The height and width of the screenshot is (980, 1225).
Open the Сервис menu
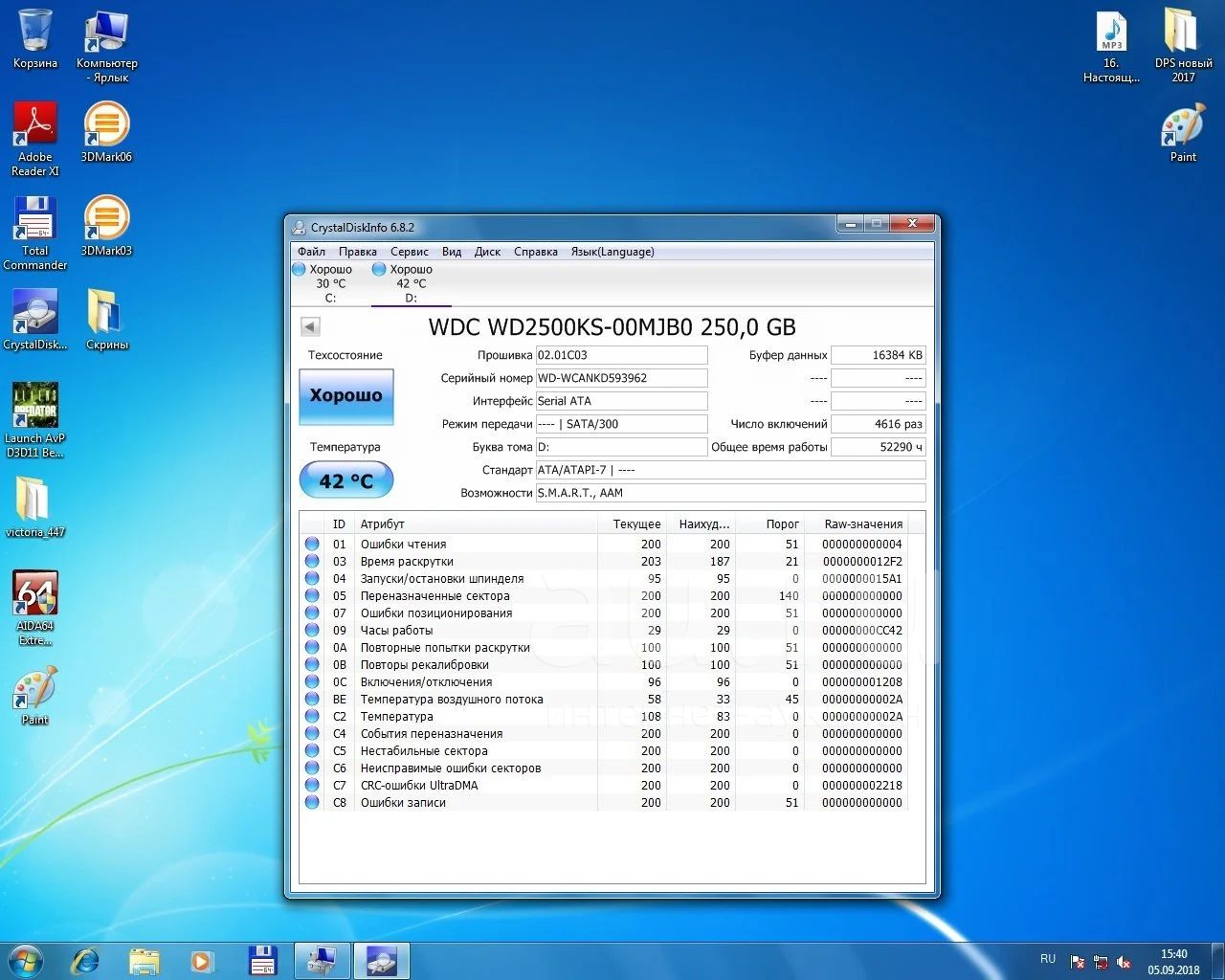(x=410, y=252)
